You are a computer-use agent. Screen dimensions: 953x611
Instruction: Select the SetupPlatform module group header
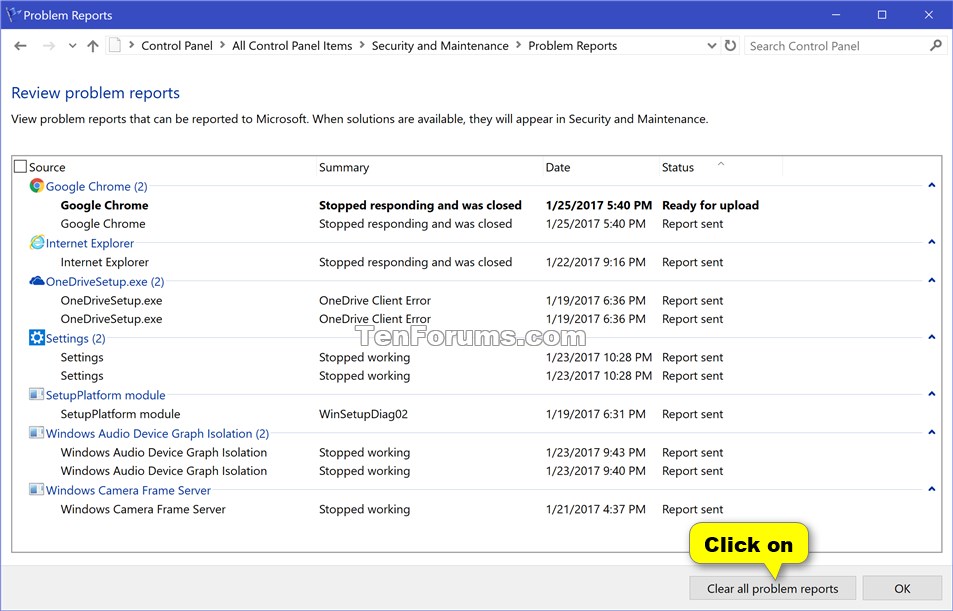point(106,395)
